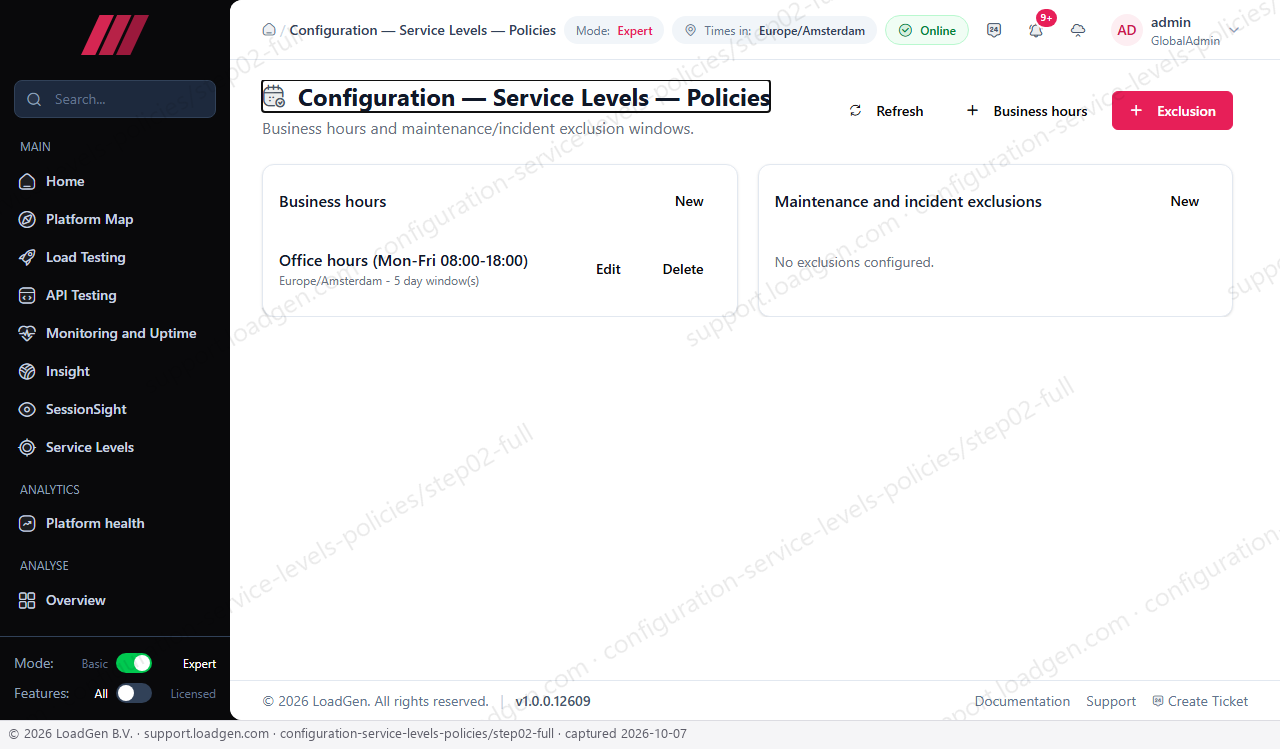Click New in the exclusions card
Viewport: 1280px width, 749px height.
coord(1185,201)
